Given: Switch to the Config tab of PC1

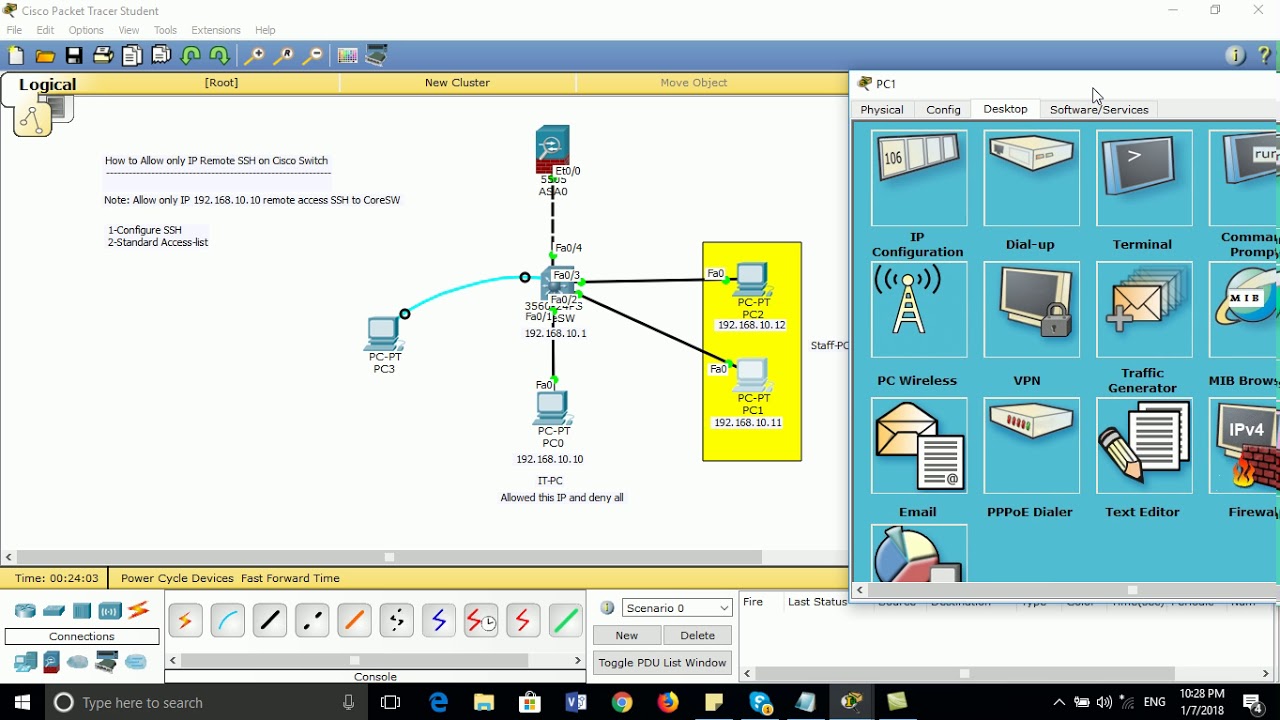Looking at the screenshot, I should [x=943, y=109].
